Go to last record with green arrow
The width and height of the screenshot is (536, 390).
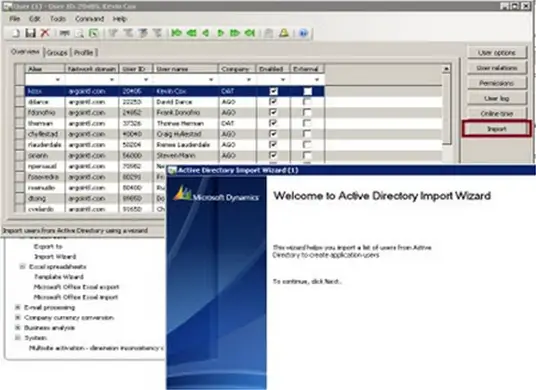tap(250, 33)
